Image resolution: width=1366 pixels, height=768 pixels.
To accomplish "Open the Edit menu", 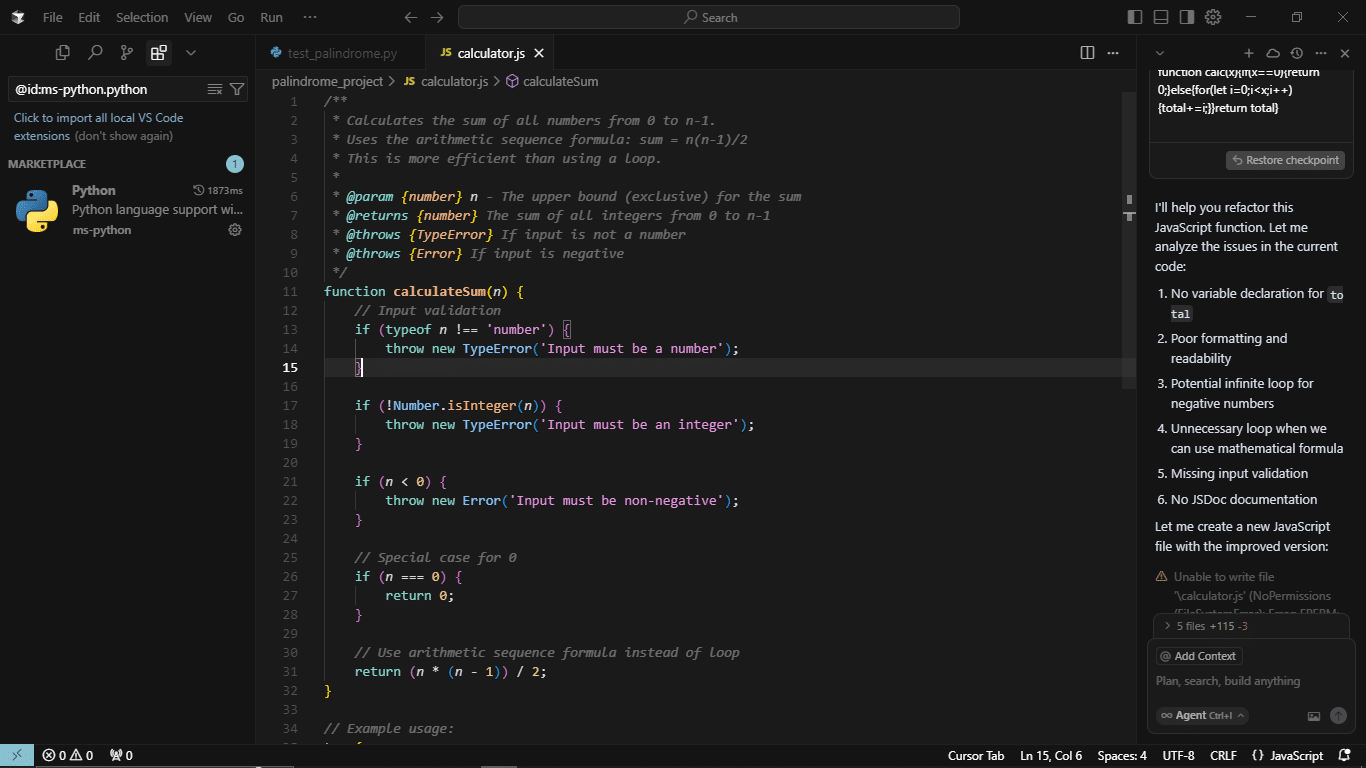I will tap(89, 17).
